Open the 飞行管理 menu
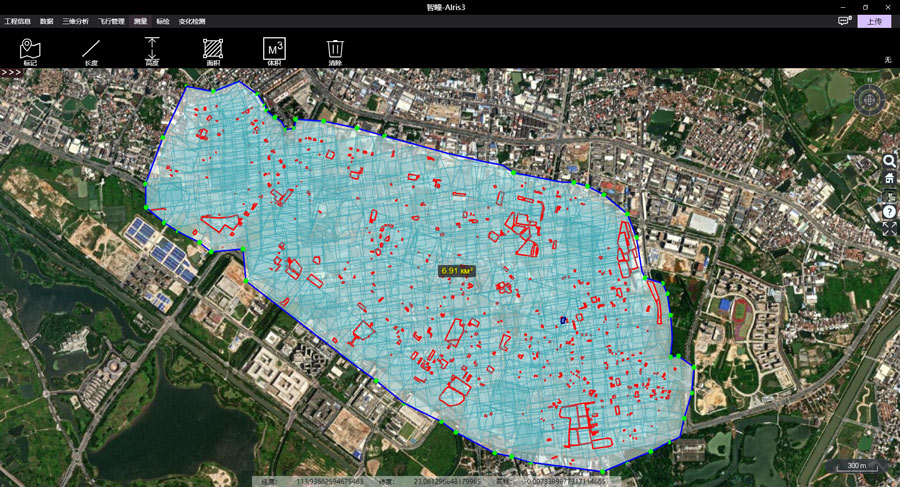The height and width of the screenshot is (487, 900). pyautogui.click(x=111, y=21)
